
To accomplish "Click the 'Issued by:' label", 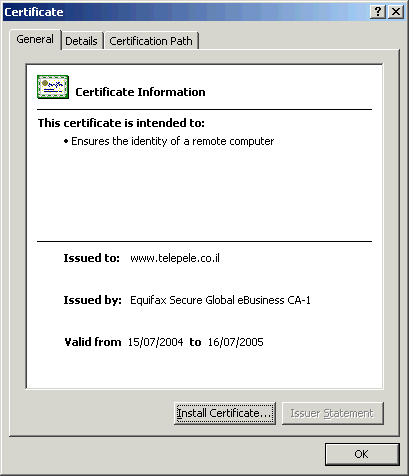I will point(92,300).
